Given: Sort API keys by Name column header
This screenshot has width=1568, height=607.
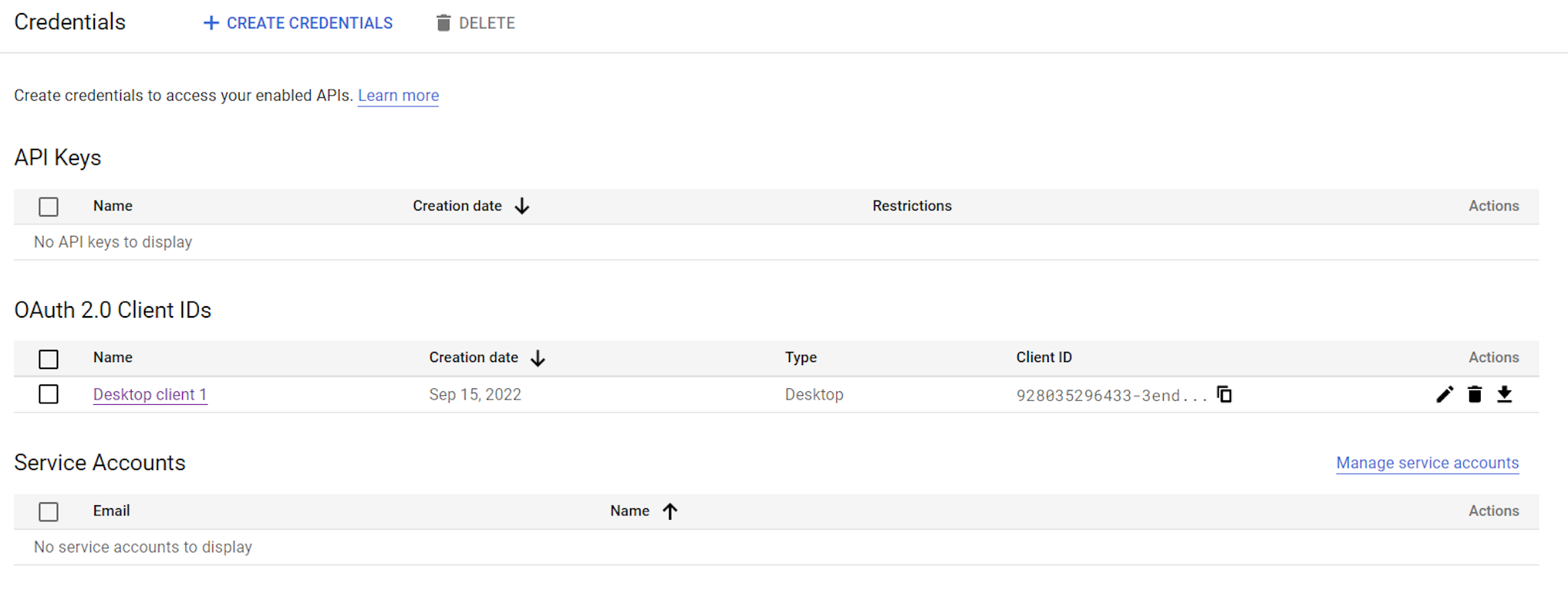Looking at the screenshot, I should click(x=113, y=206).
